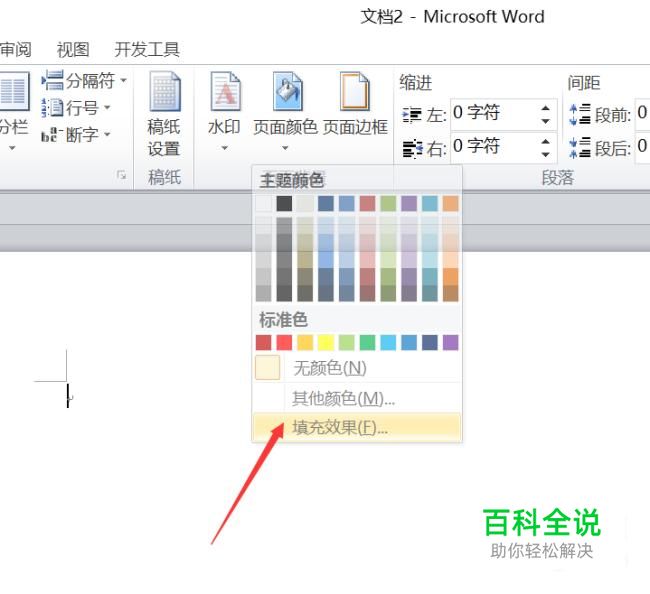This screenshot has width=650, height=594.
Task: Open the 水印 watermark icon
Action: point(226,91)
